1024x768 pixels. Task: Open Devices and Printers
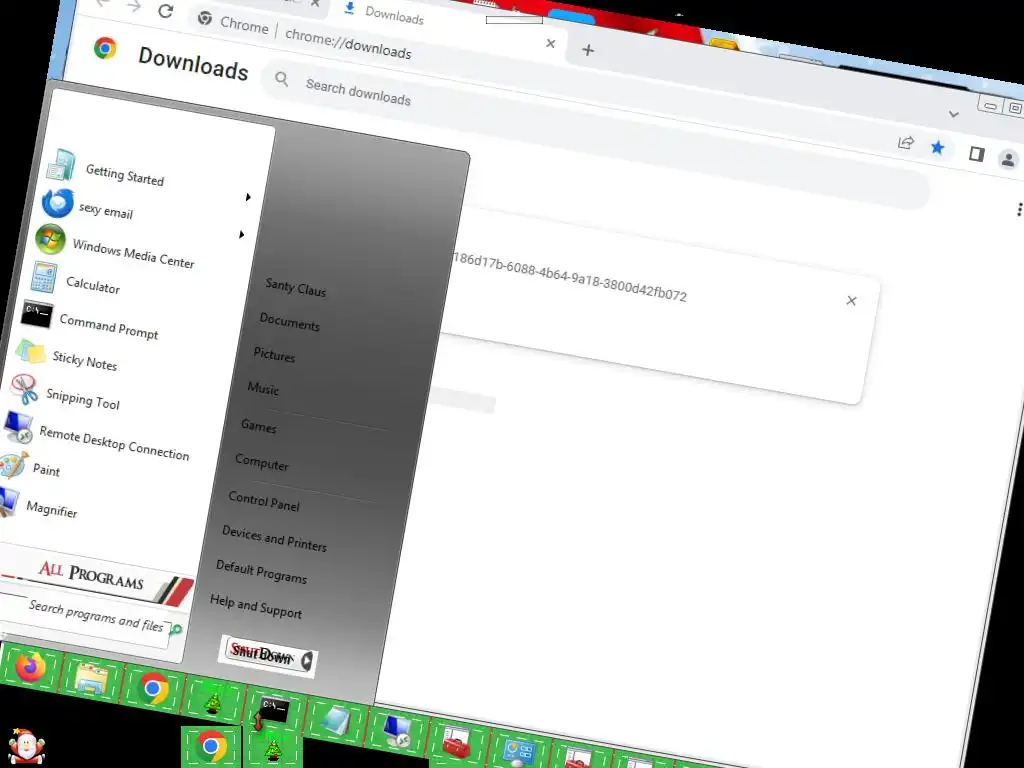coord(274,538)
